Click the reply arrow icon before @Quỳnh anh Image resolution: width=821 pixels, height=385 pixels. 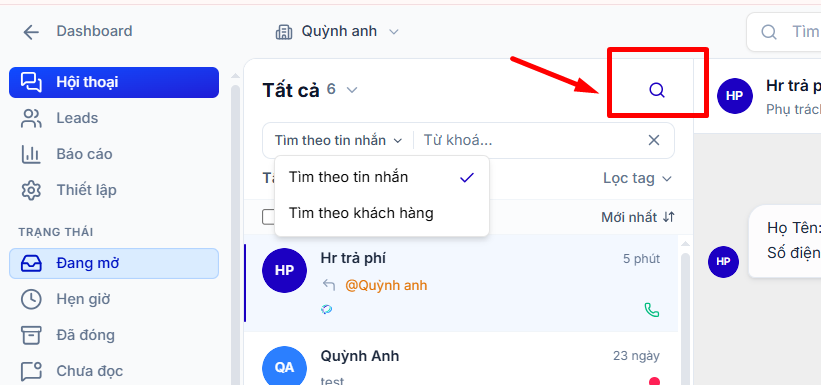click(329, 285)
